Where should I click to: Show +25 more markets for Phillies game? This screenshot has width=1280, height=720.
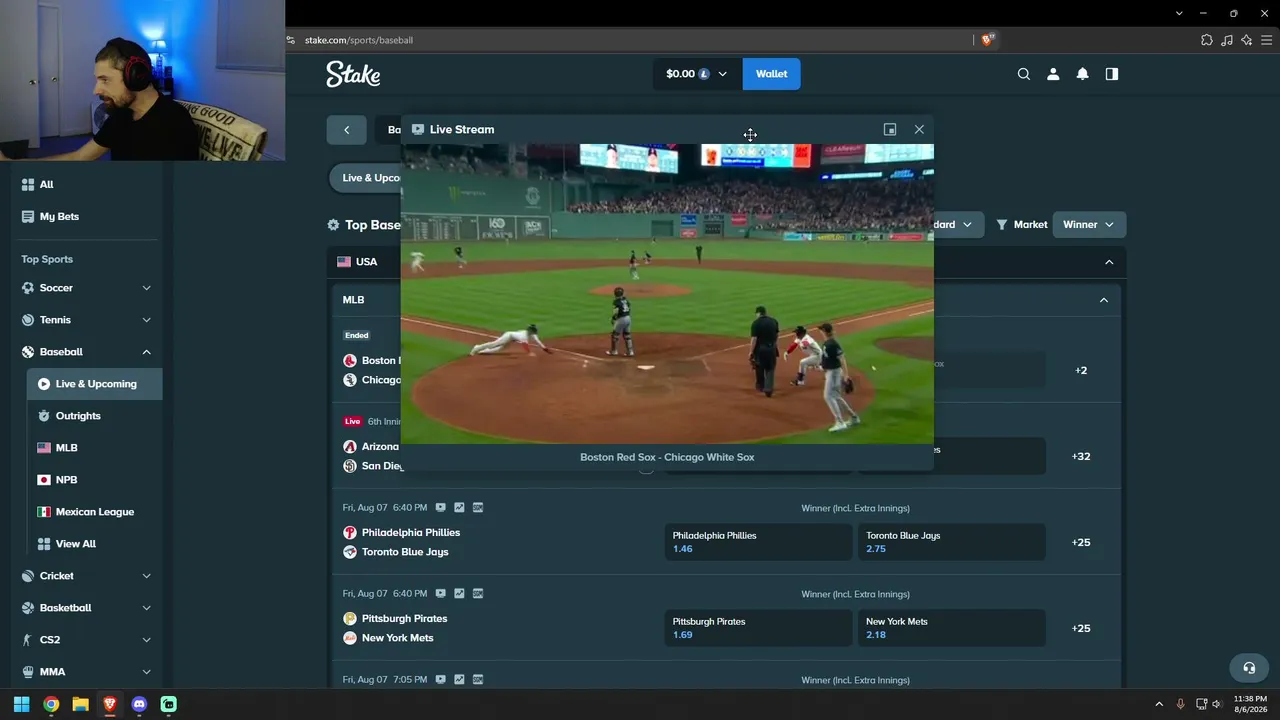coord(1081,542)
